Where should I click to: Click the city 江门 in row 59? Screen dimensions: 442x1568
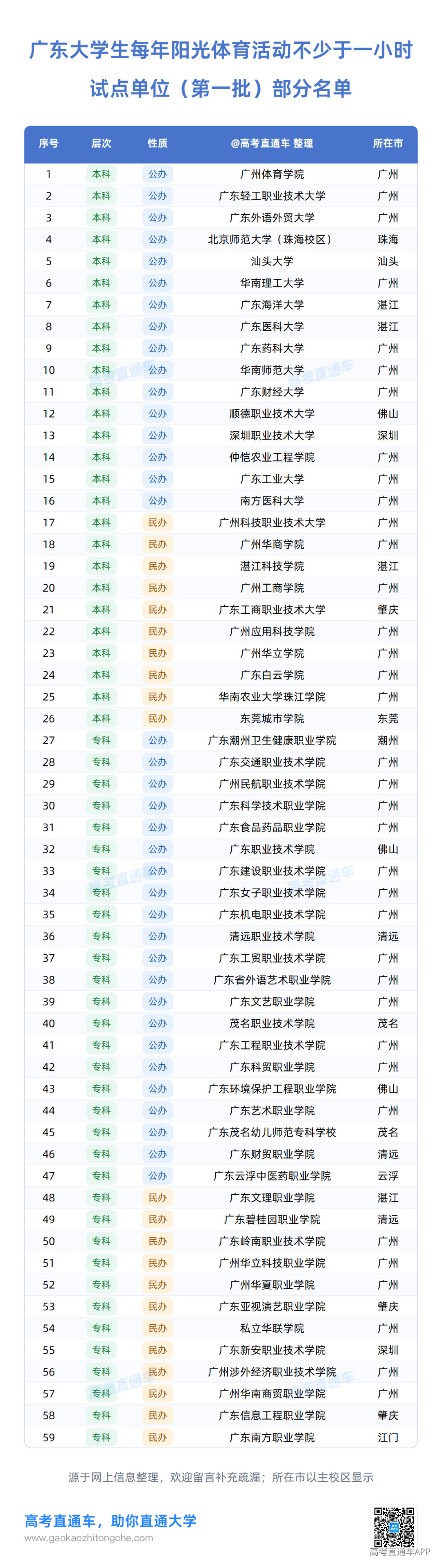pyautogui.click(x=388, y=1437)
